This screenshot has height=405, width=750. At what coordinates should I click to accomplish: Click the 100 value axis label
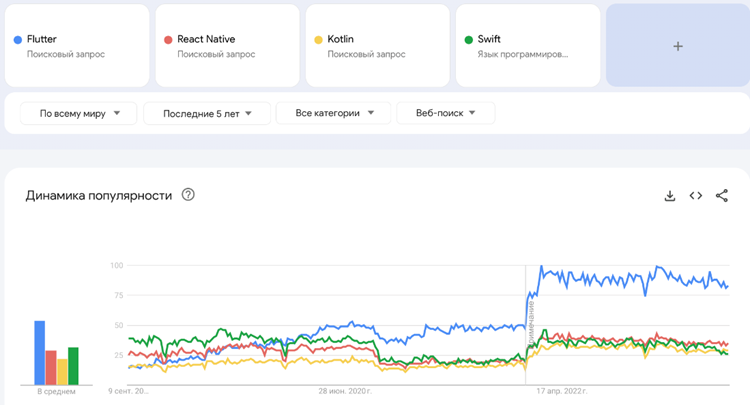click(x=117, y=265)
